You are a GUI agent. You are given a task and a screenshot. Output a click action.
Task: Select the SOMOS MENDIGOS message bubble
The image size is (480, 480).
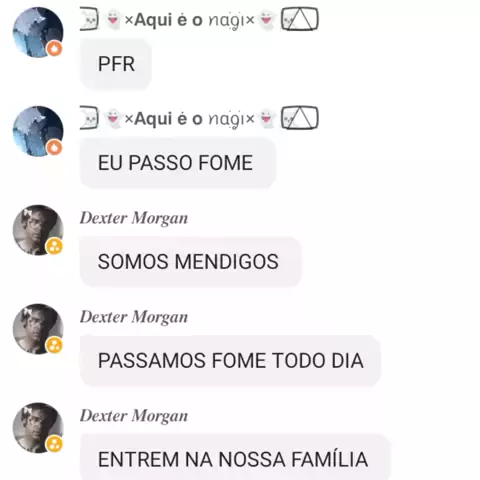(x=191, y=261)
